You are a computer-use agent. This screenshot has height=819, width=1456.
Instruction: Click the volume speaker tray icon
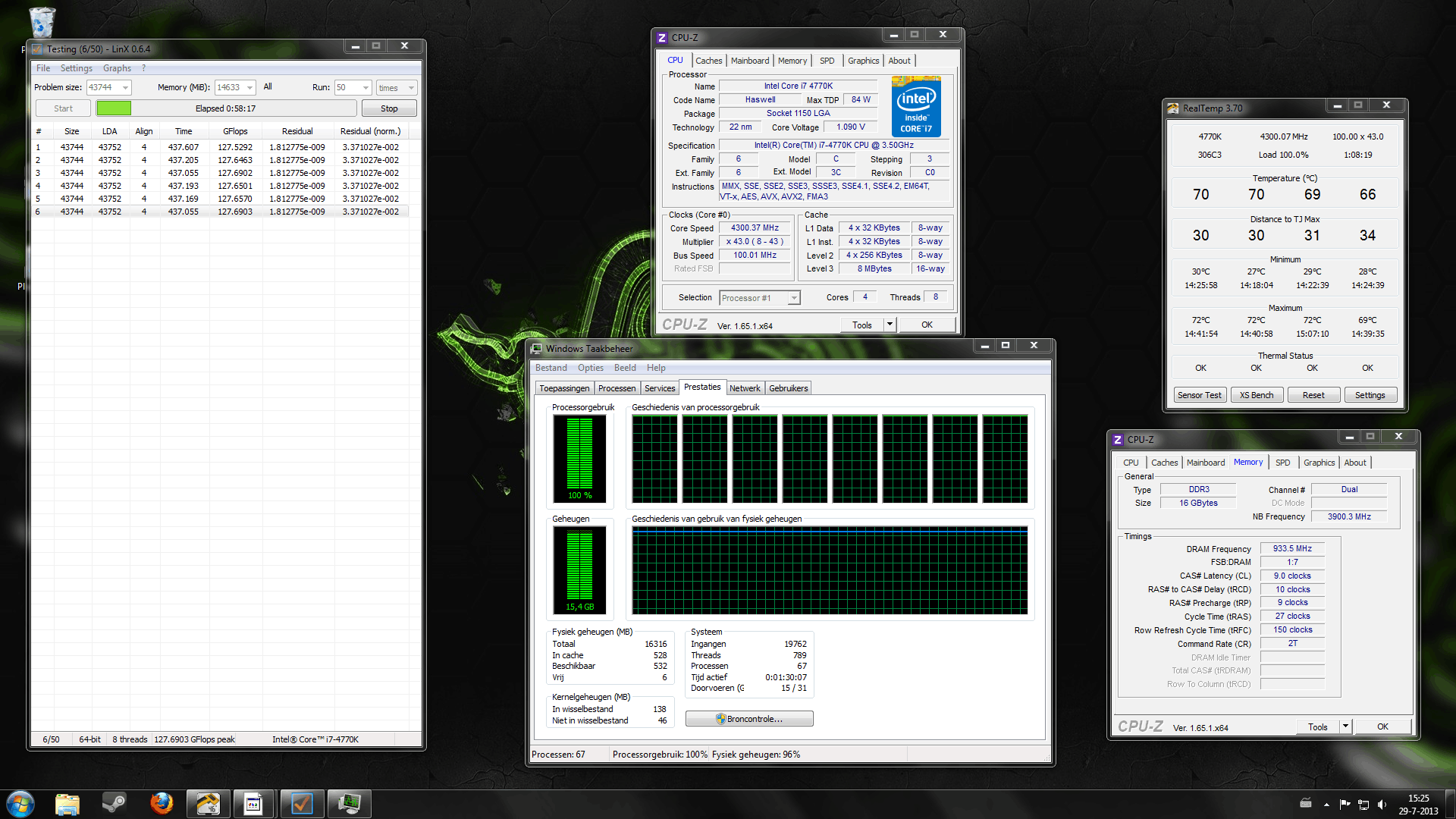click(1382, 804)
